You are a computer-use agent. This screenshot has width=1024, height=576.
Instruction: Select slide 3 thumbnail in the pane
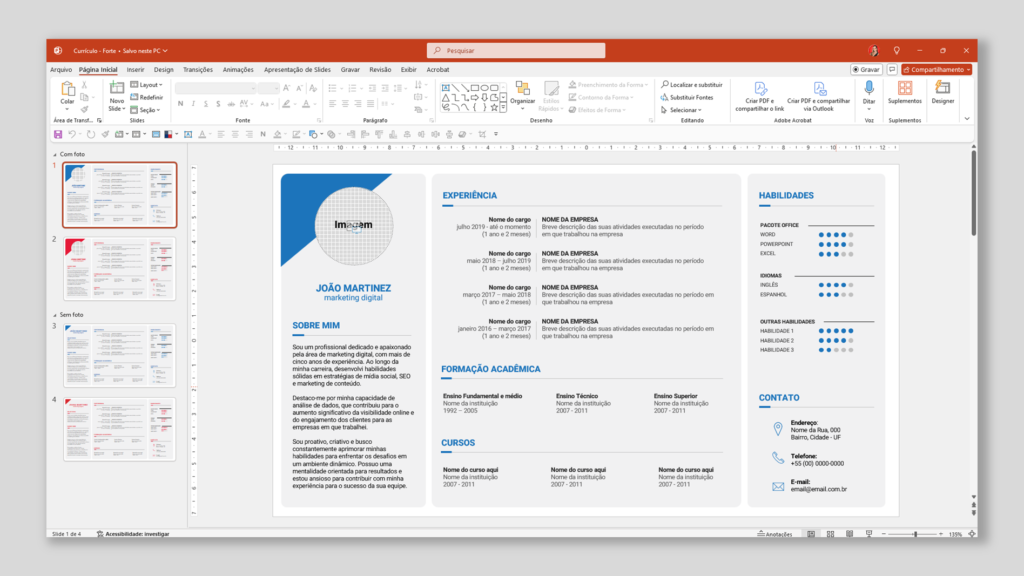tap(119, 355)
